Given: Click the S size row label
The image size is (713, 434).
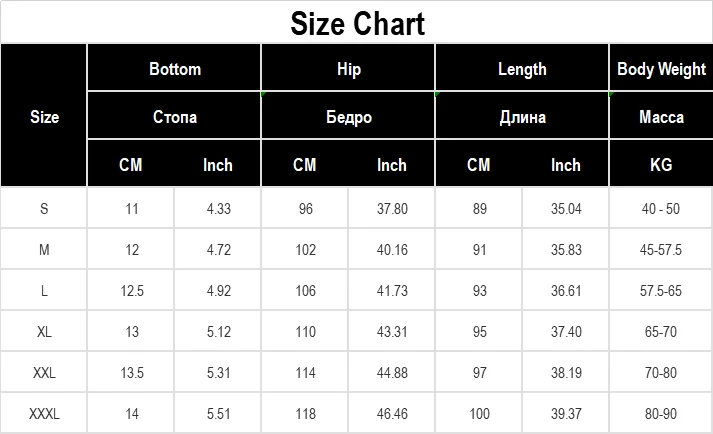Looking at the screenshot, I should 45,209.
